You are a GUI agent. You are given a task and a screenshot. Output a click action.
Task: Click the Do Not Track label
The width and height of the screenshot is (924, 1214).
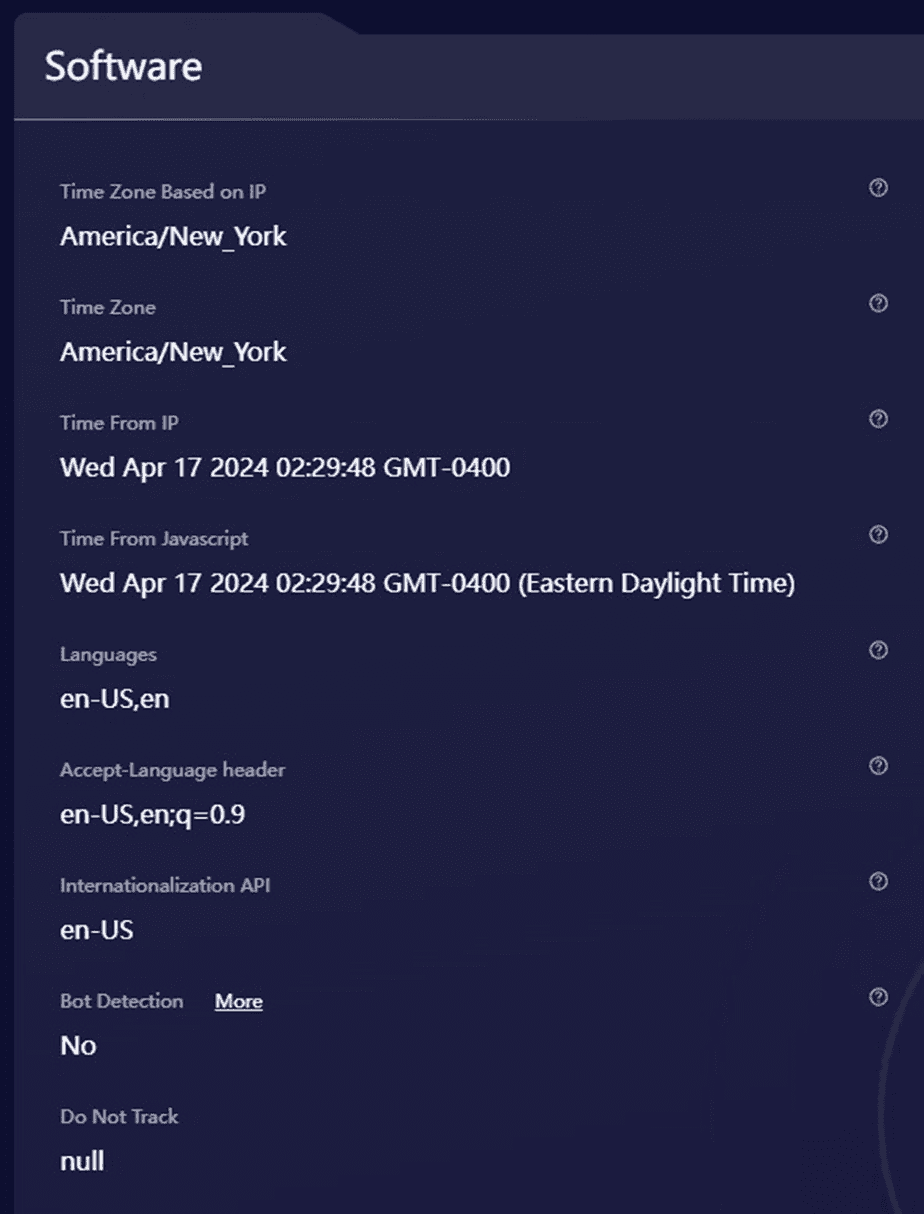pyautogui.click(x=119, y=1117)
